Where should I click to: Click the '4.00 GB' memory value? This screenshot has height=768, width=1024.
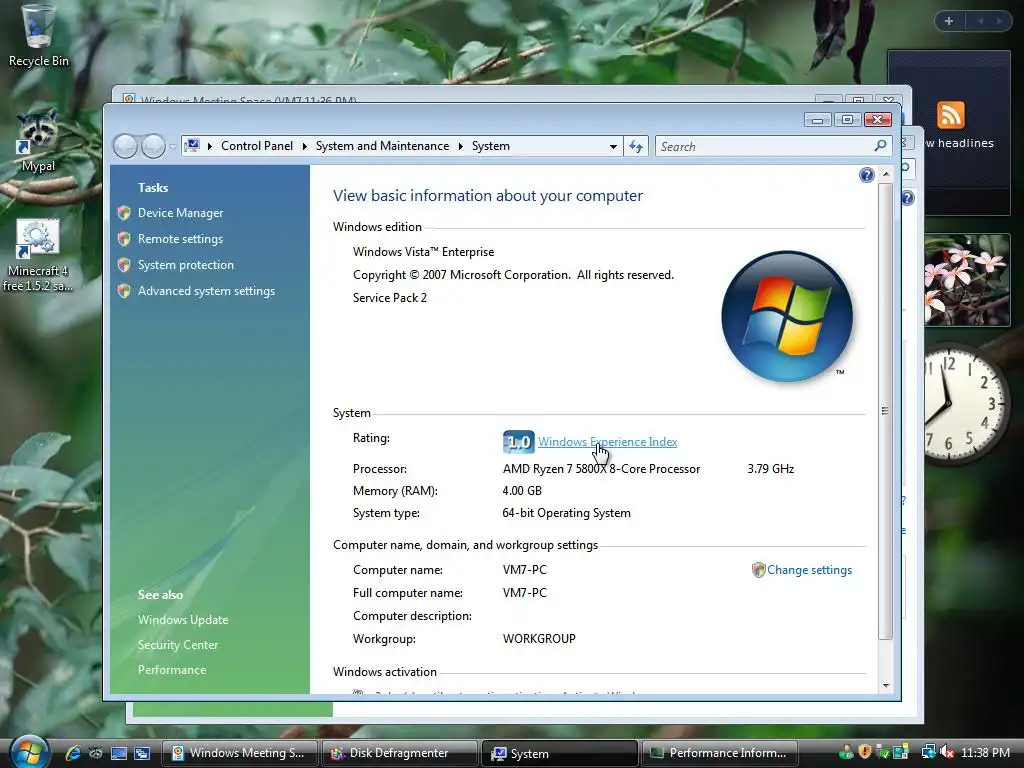pos(522,491)
